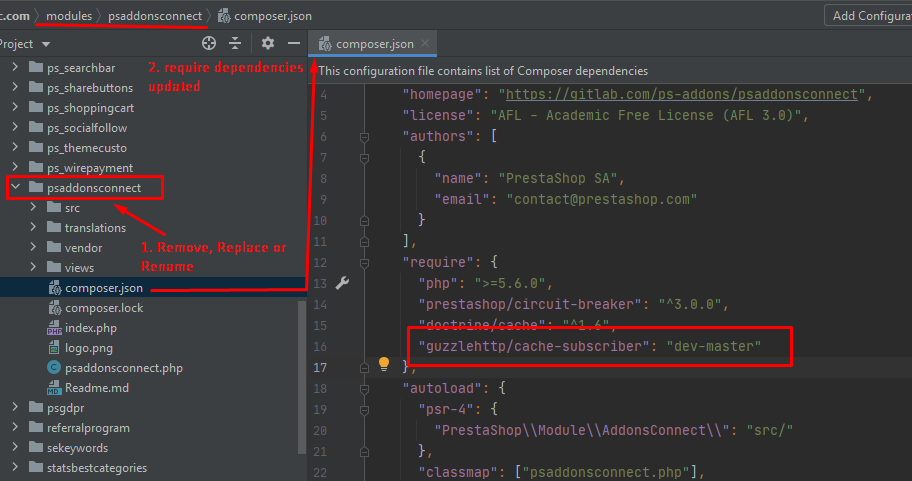
Task: Open Project panel settings gear
Action: pos(267,44)
